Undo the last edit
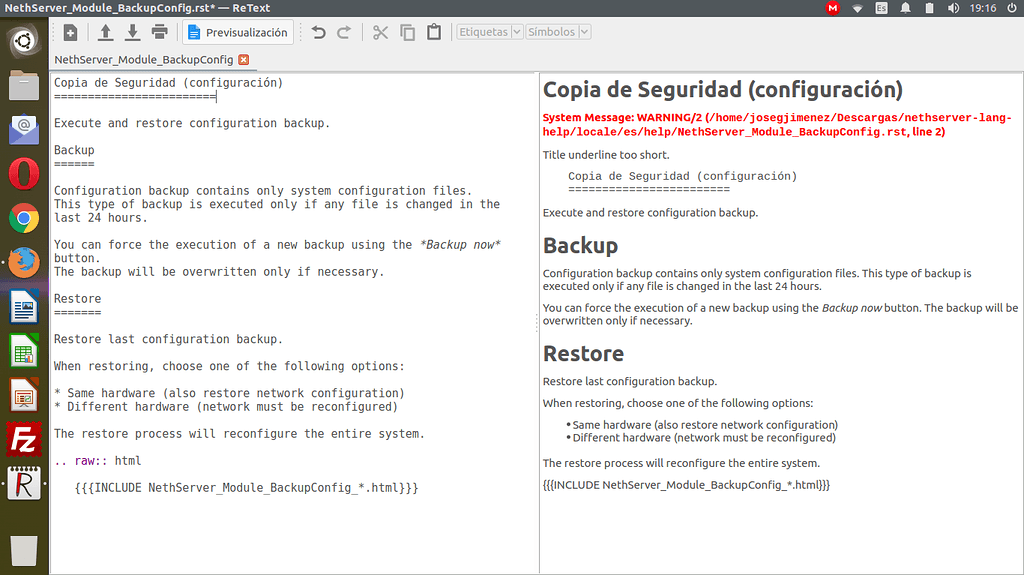The width and height of the screenshot is (1024, 575). point(318,32)
